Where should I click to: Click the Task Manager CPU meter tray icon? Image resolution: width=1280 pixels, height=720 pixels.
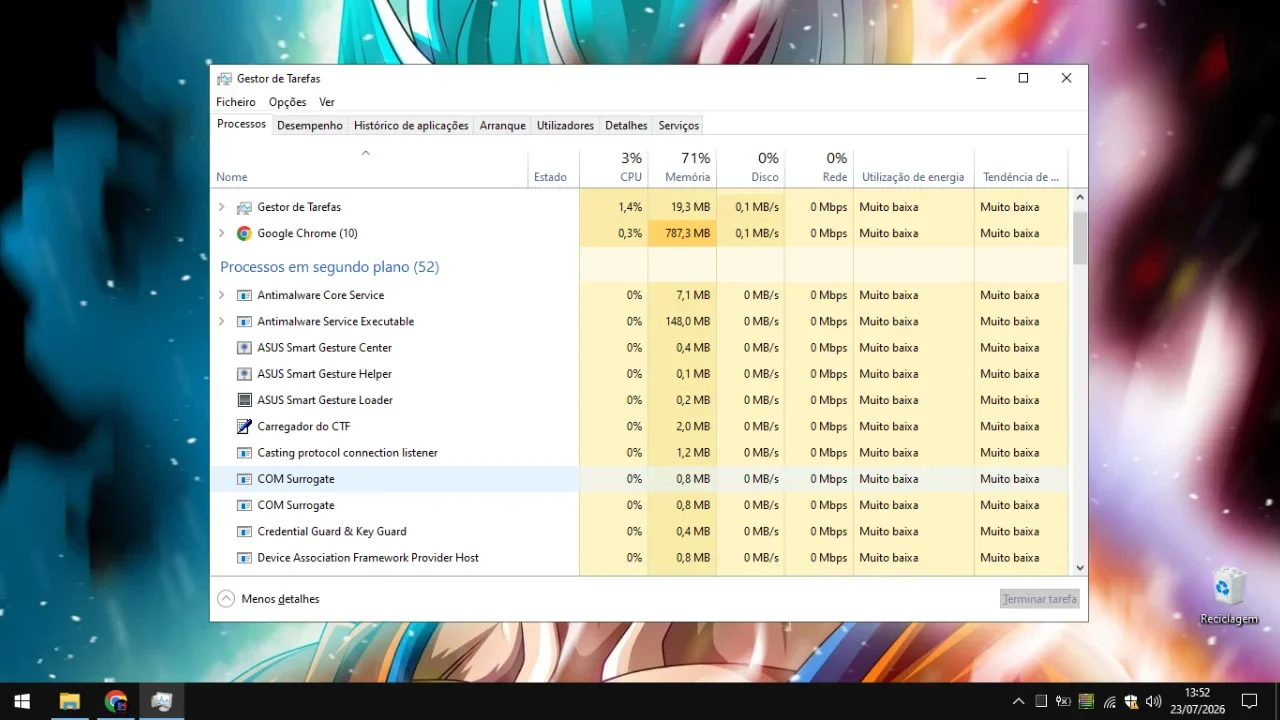1086,701
